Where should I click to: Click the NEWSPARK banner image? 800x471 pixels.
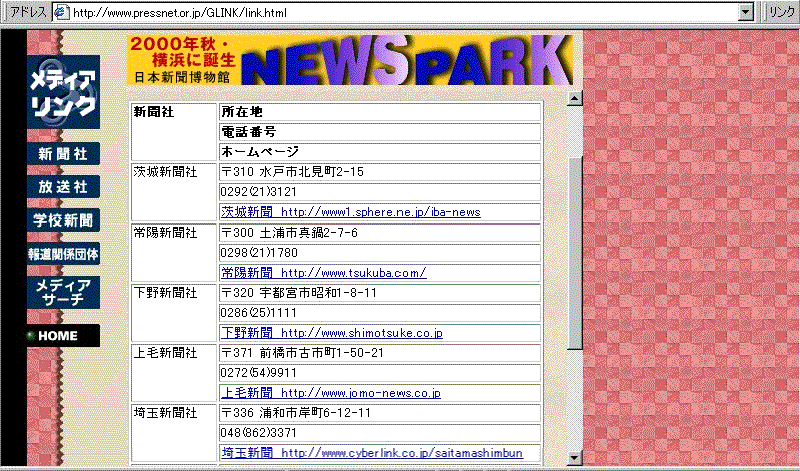[350, 60]
